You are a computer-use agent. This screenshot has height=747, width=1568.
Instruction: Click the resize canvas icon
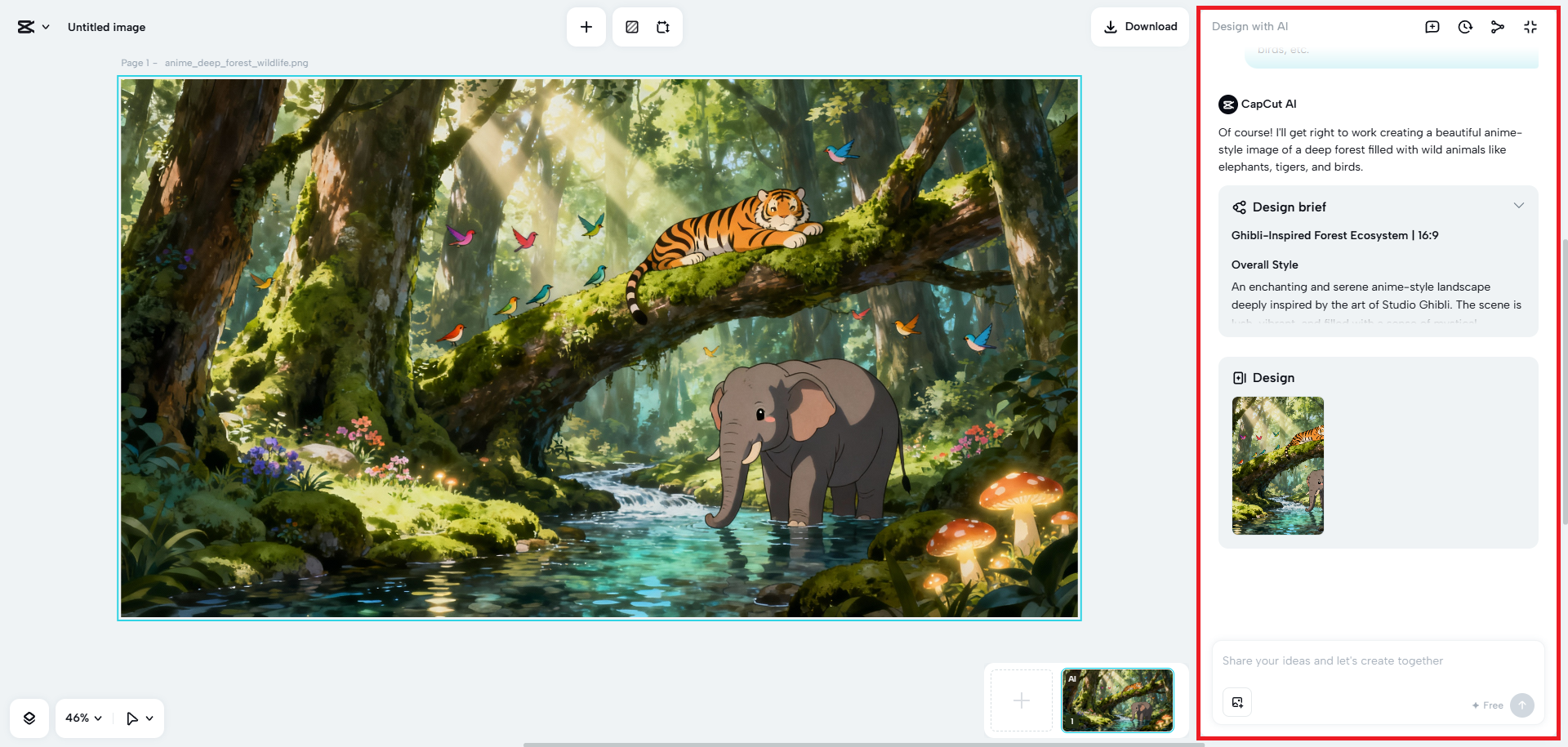[x=663, y=27]
